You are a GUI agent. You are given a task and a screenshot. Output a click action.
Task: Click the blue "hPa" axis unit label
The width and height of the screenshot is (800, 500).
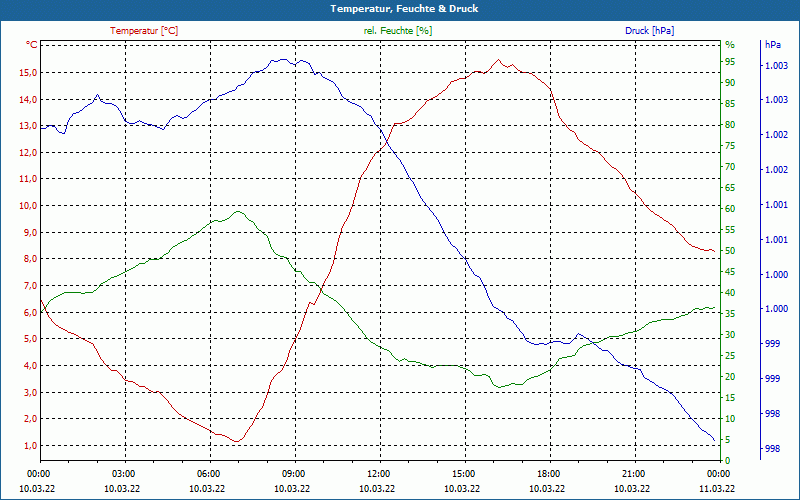pos(772,45)
